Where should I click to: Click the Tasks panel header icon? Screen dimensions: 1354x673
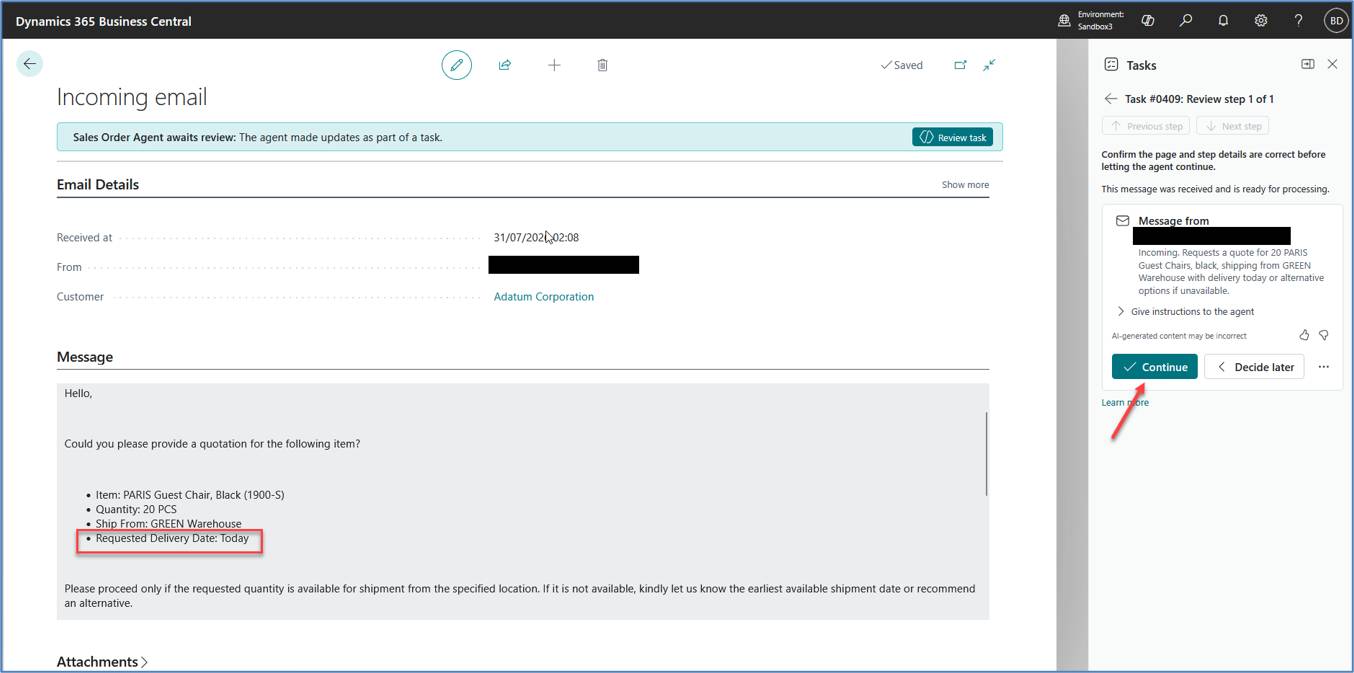click(x=1111, y=64)
